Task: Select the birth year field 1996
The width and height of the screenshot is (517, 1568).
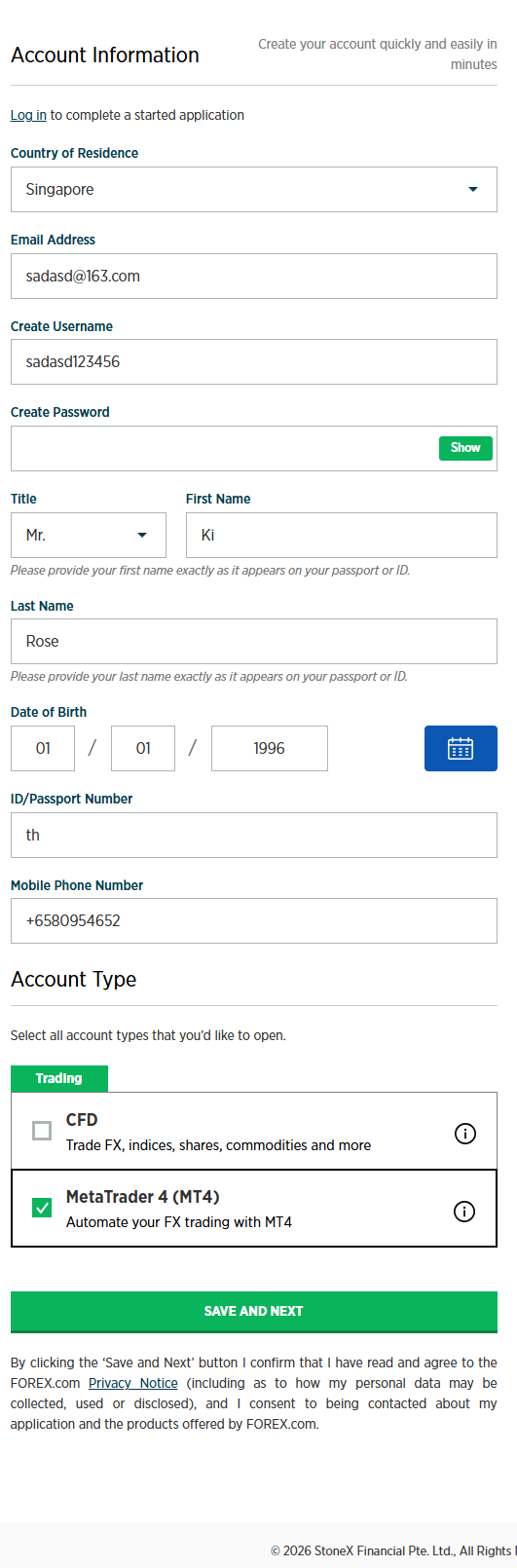Action: [270, 748]
